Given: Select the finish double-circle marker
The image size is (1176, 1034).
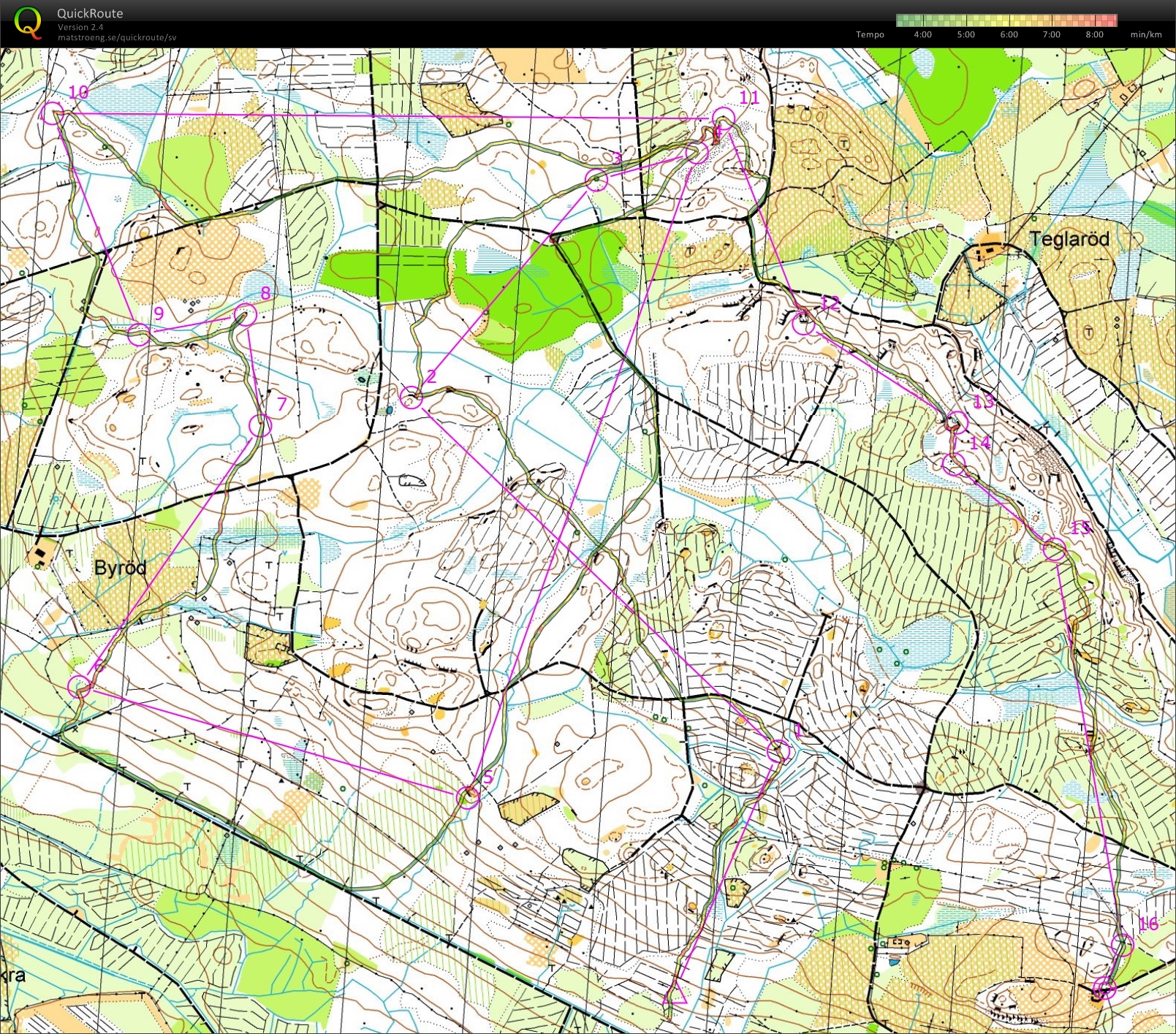Looking at the screenshot, I should tap(1104, 989).
